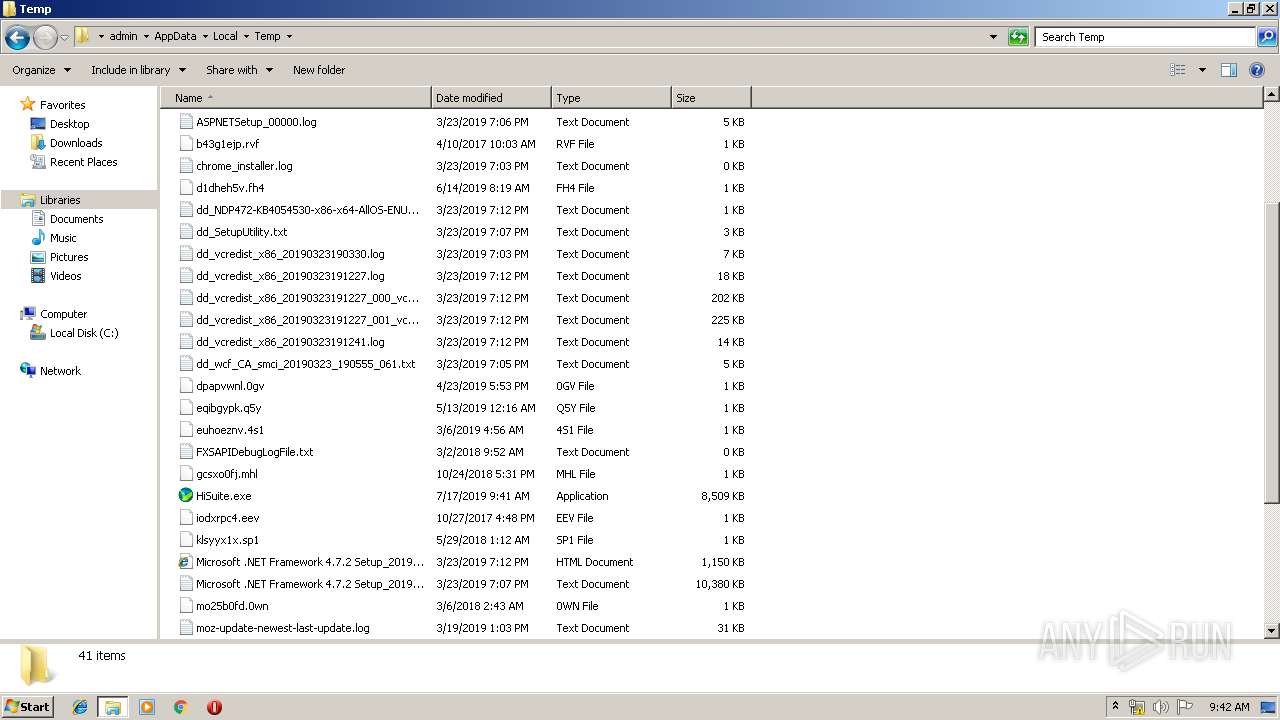Click the Pictures library icon
The image size is (1280, 720).
[38, 257]
